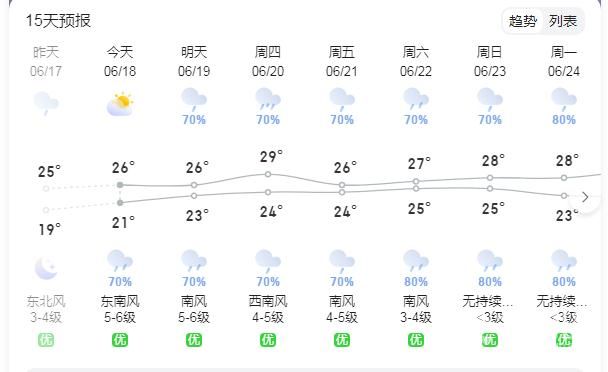Select the 昨天 06/17 column header
Viewport: 608px width, 372px height.
[x=46, y=61]
